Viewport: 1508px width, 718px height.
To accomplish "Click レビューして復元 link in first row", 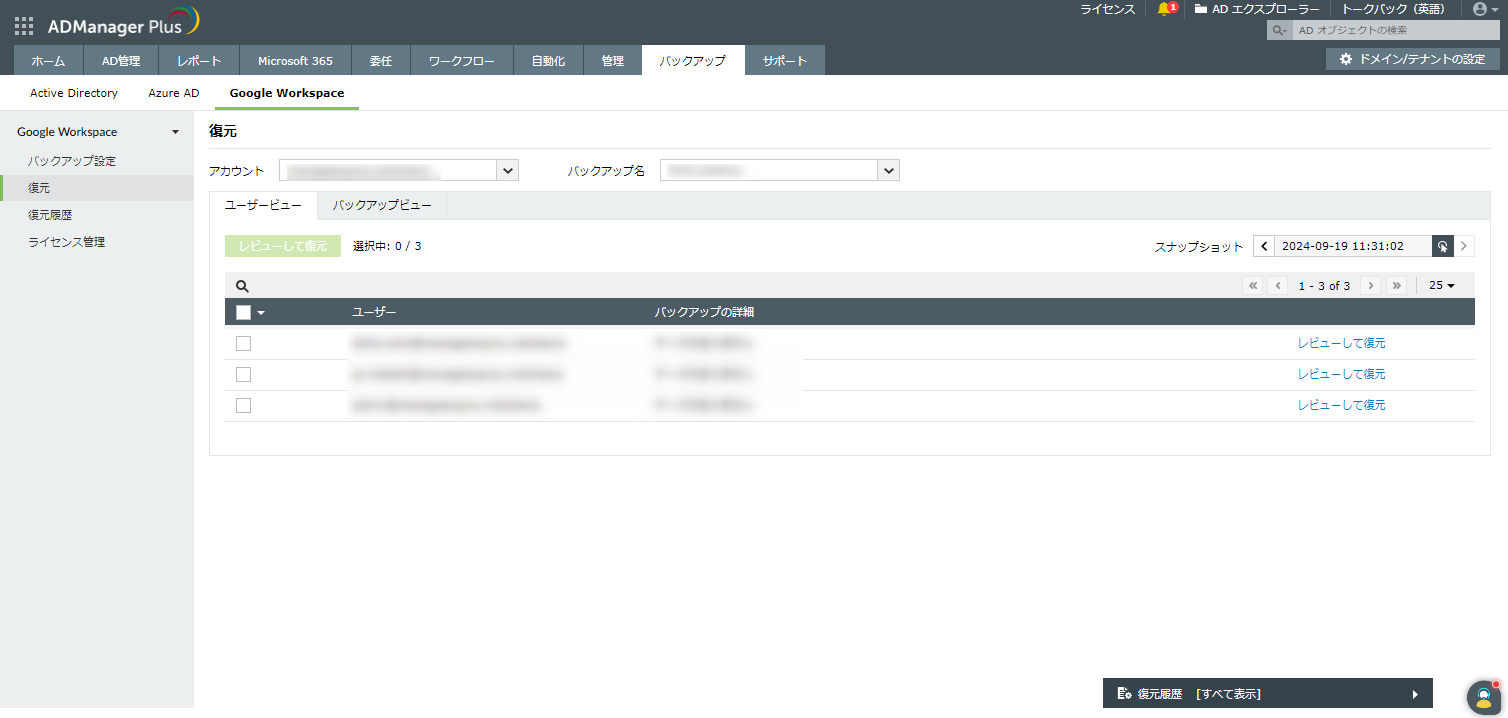I will [x=1341, y=343].
